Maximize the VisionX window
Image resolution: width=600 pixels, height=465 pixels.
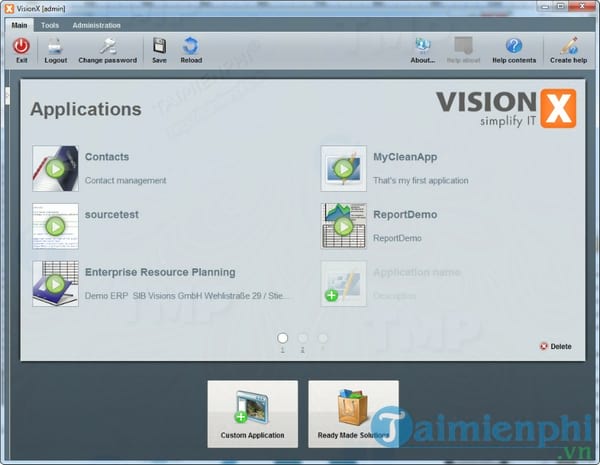coord(561,6)
